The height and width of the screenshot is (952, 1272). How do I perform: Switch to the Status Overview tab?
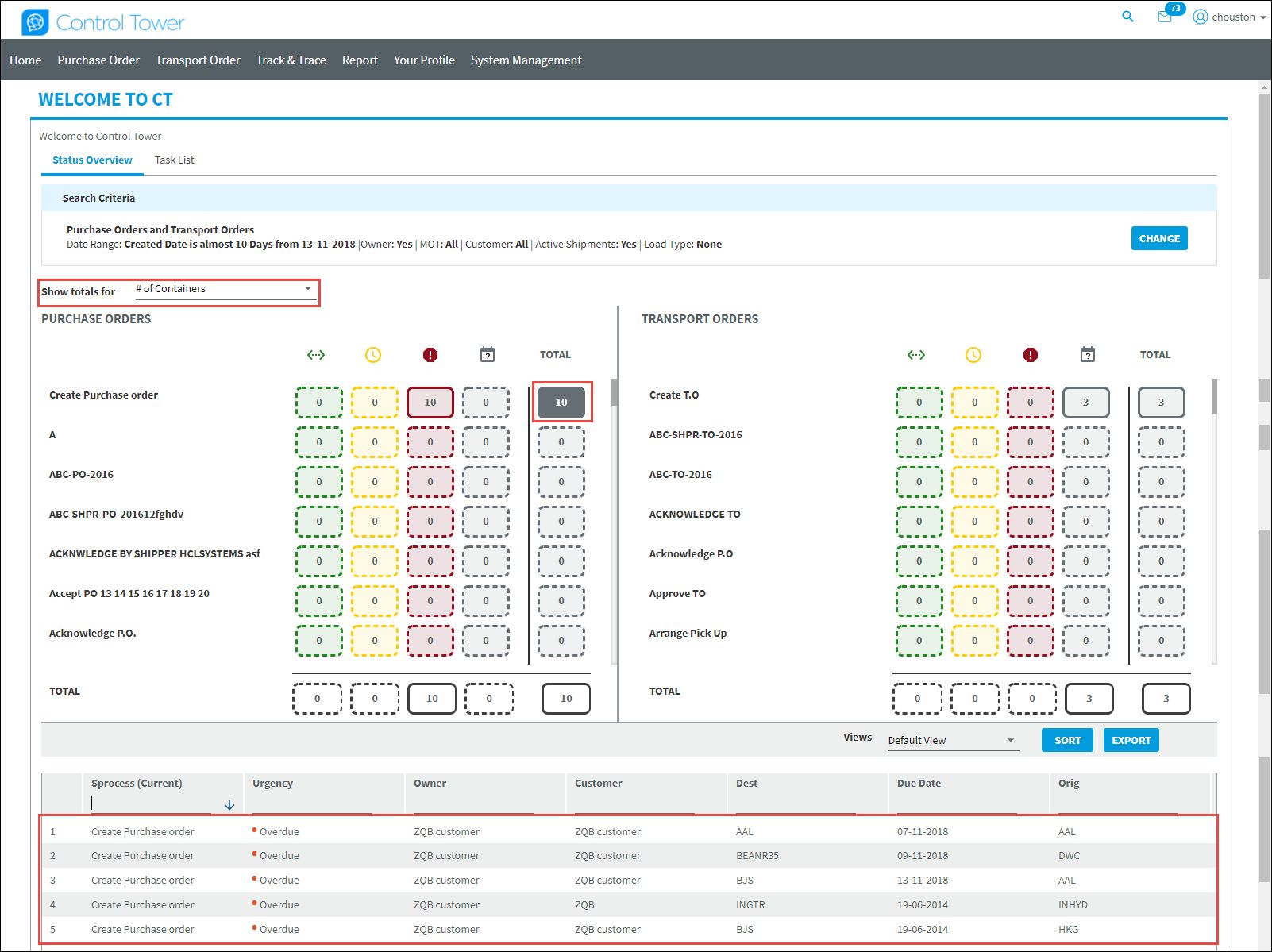92,160
